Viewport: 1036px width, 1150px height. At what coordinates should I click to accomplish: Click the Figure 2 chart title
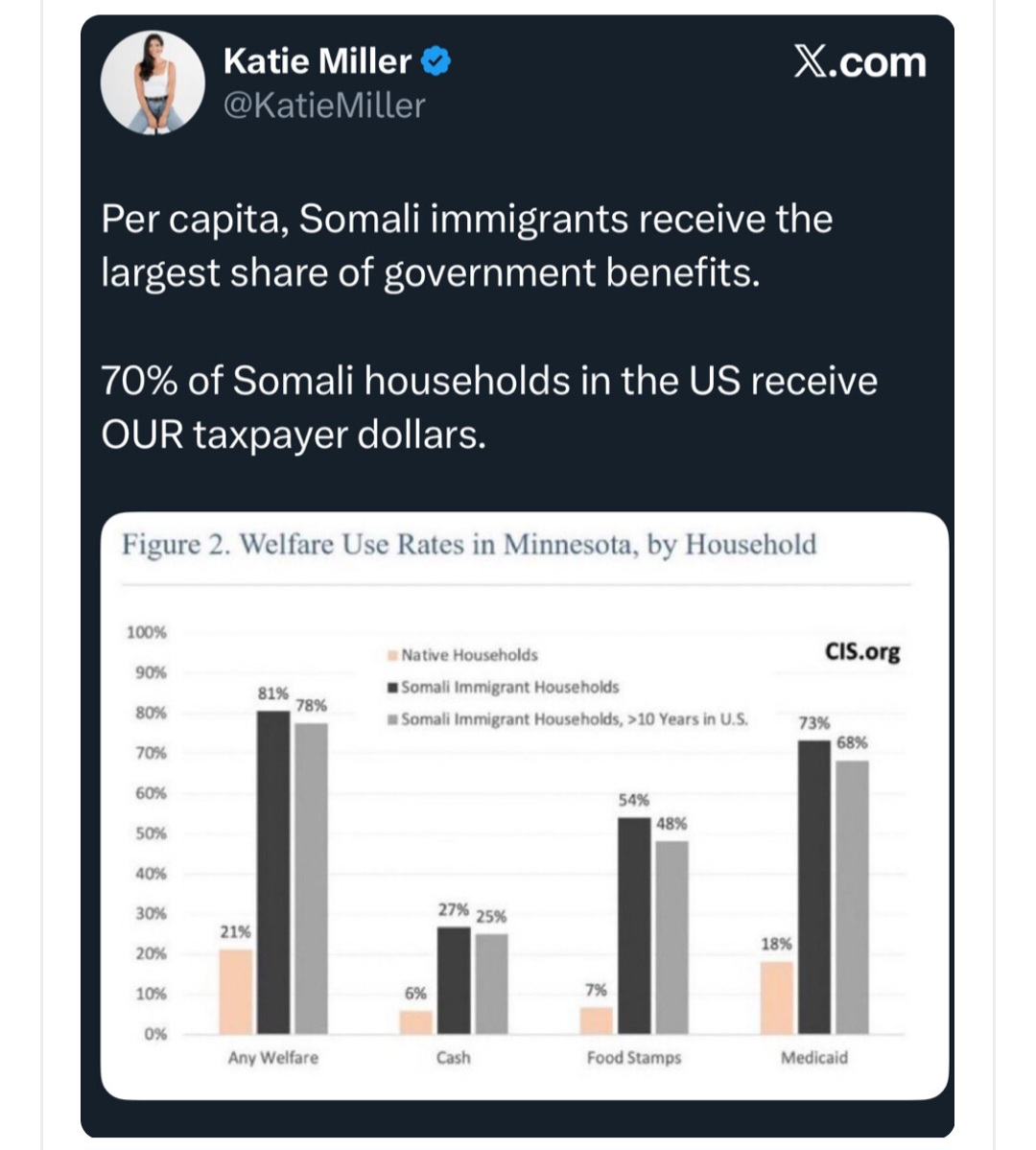click(468, 545)
